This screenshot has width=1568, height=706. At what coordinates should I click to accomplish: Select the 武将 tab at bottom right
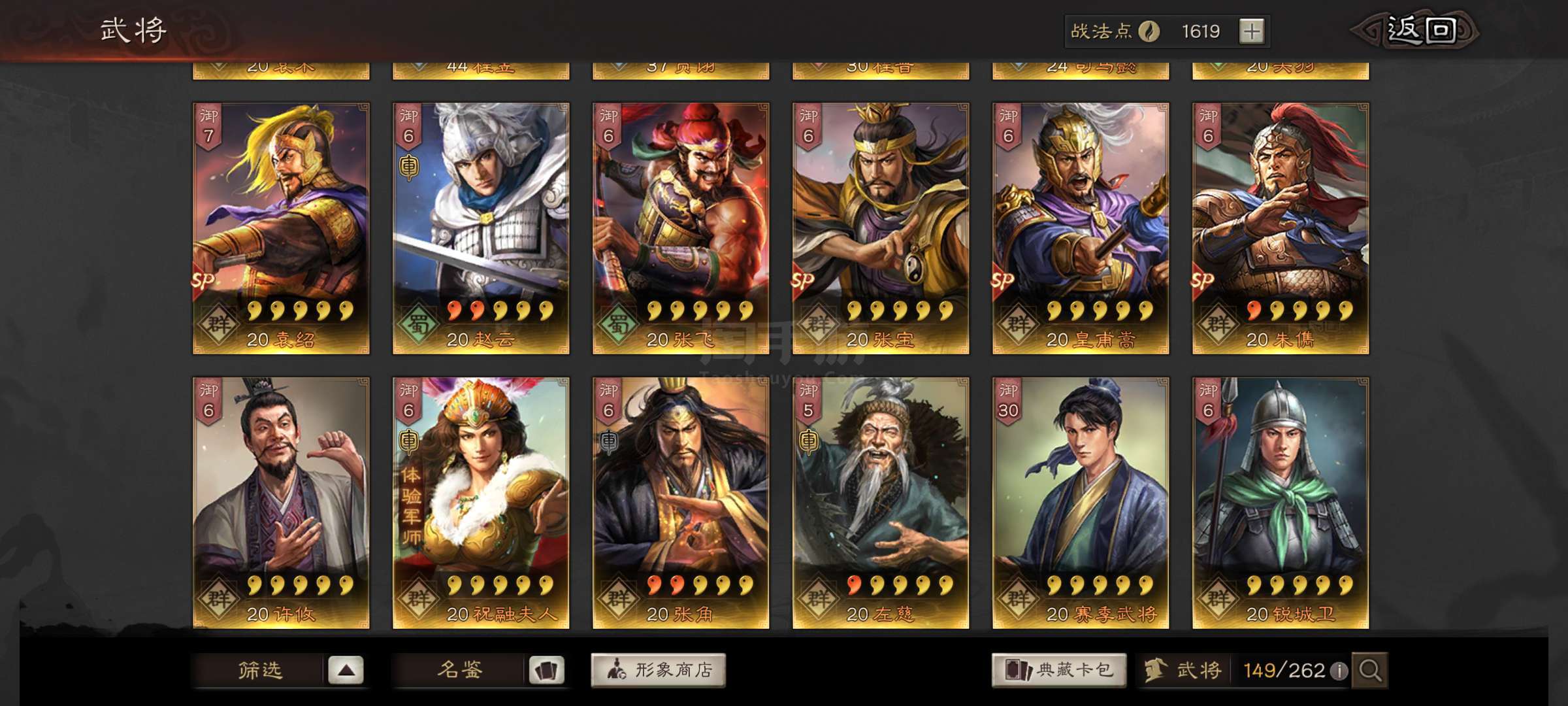(x=1183, y=671)
